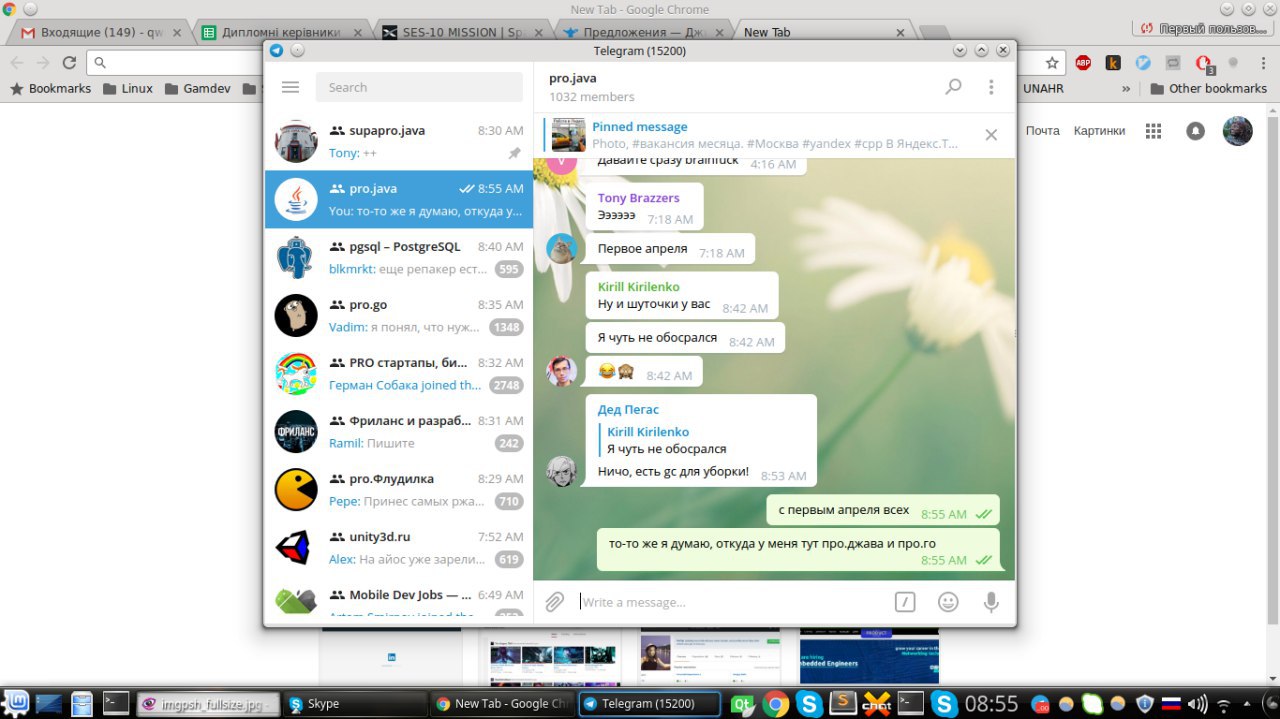Open pro.java chat options three-dot menu
This screenshot has height=719, width=1280.
[991, 87]
